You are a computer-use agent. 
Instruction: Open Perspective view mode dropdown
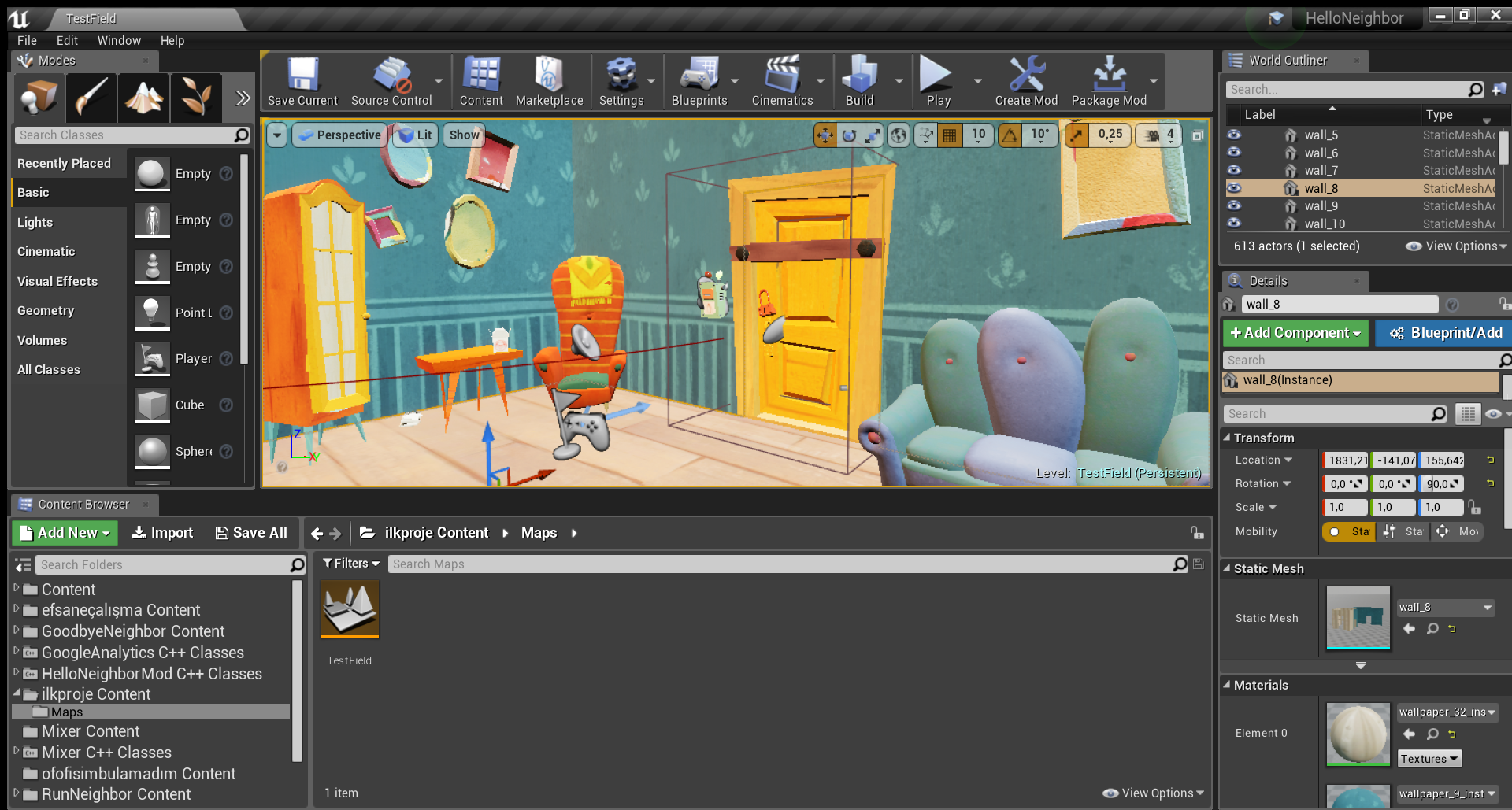340,135
